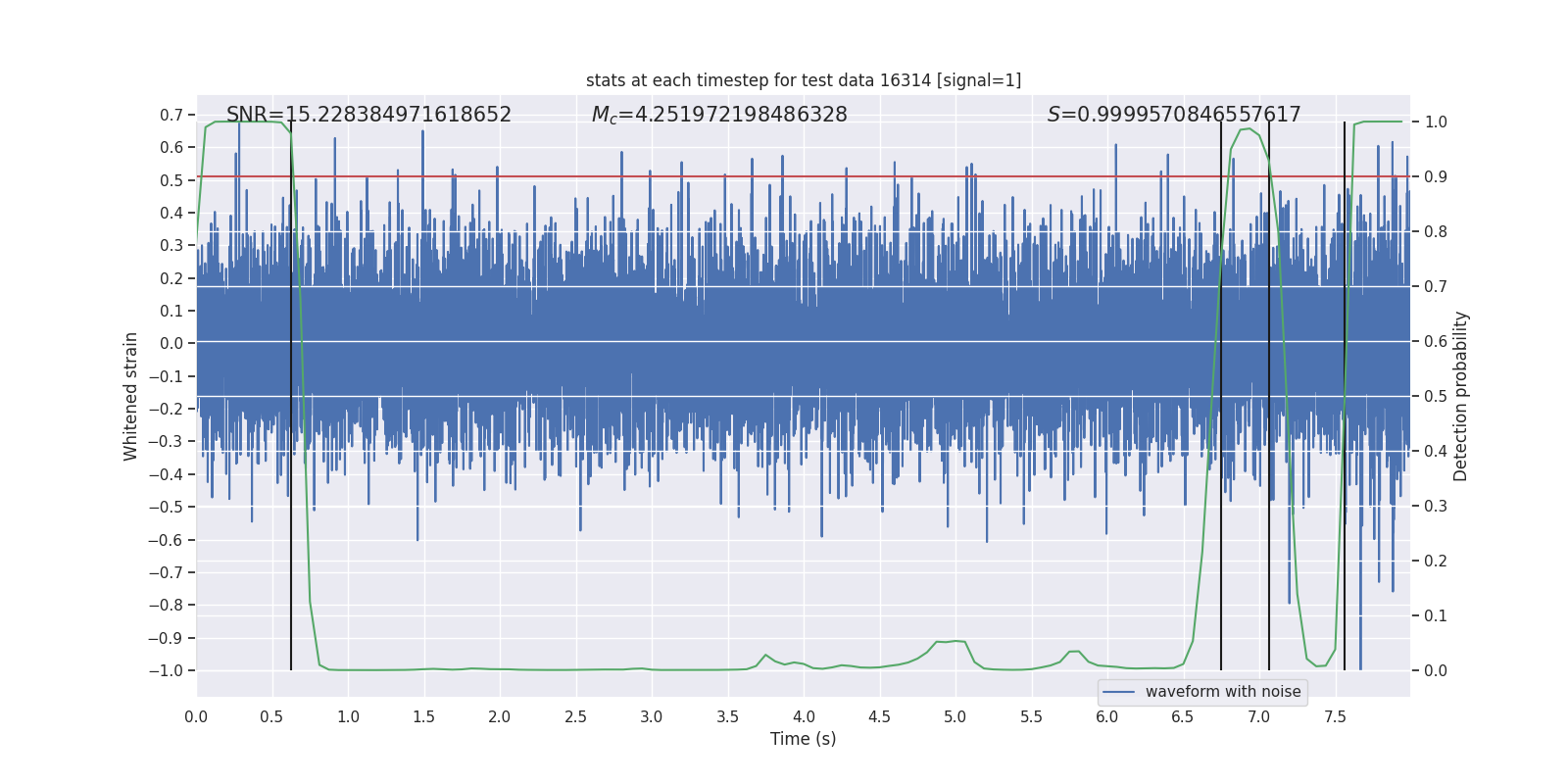This screenshot has width=1568, height=784.
Task: Click the plot title text for test data 16314
Action: [x=804, y=80]
